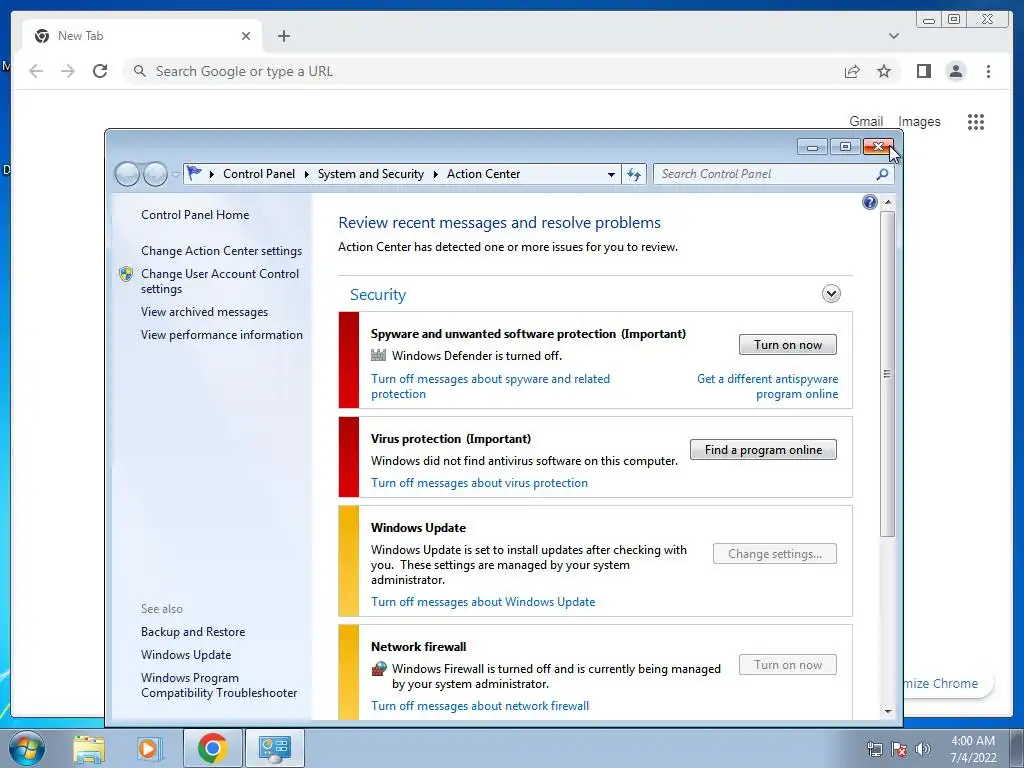Viewport: 1024px width, 768px height.
Task: Open Control Panel Home
Action: click(195, 215)
